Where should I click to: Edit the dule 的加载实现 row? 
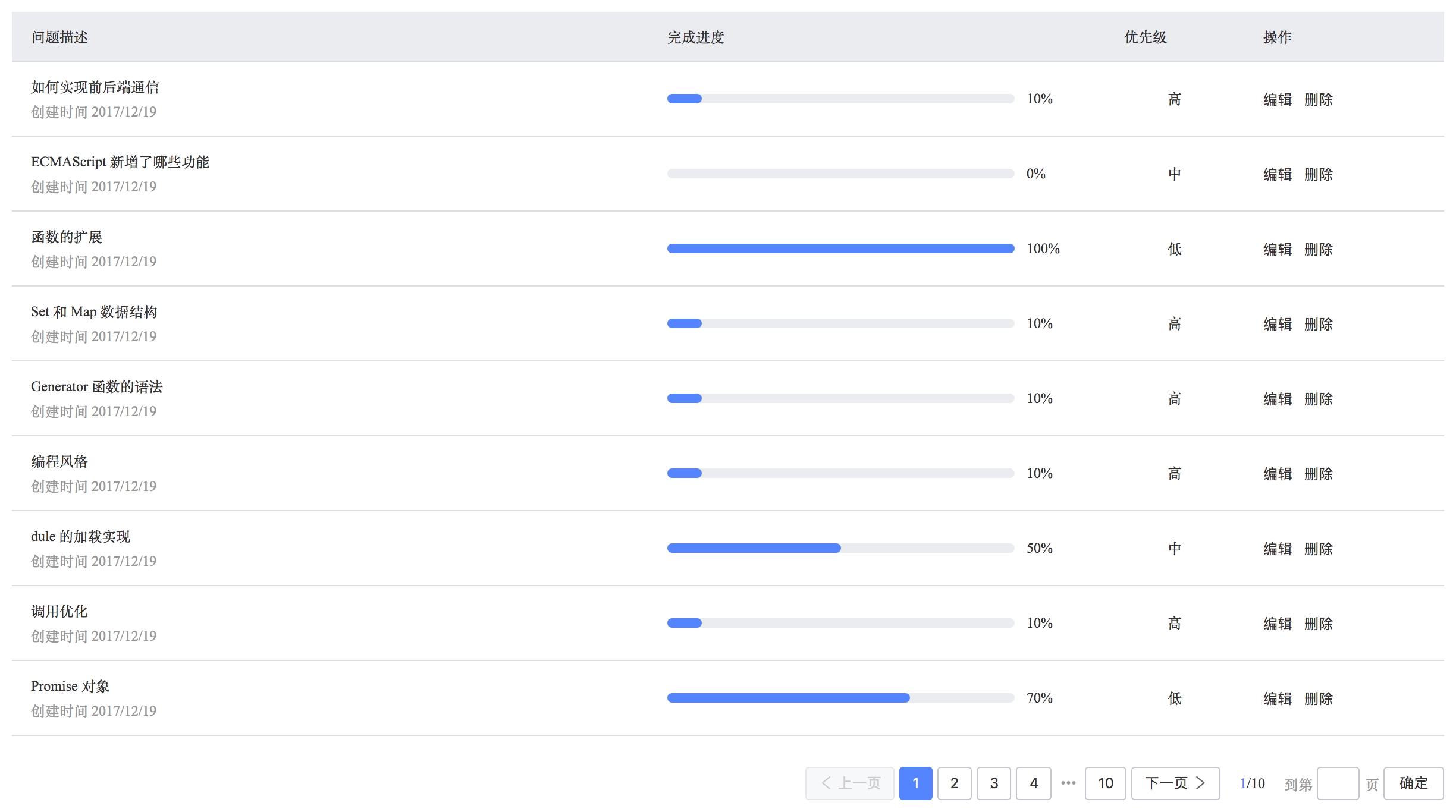pos(1278,549)
